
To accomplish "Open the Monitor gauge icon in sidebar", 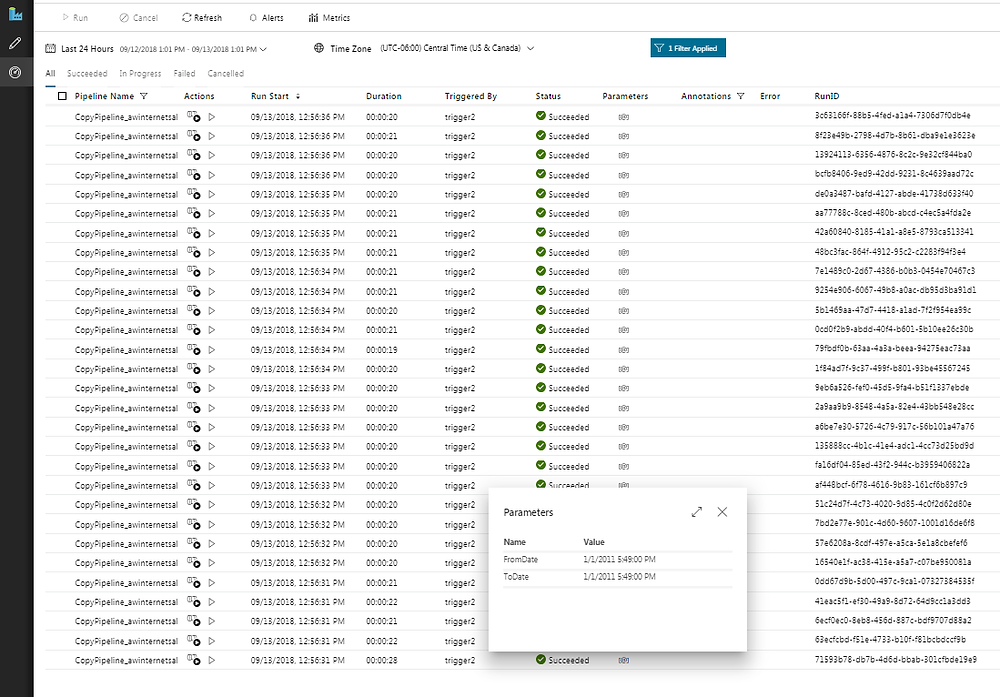I will 15,72.
